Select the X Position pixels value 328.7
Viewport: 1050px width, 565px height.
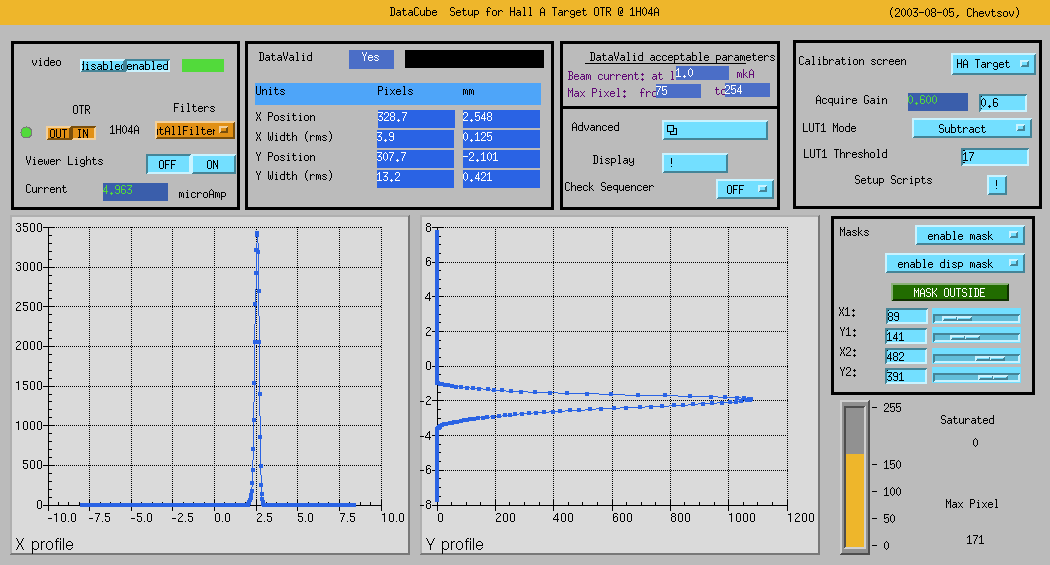pos(415,118)
